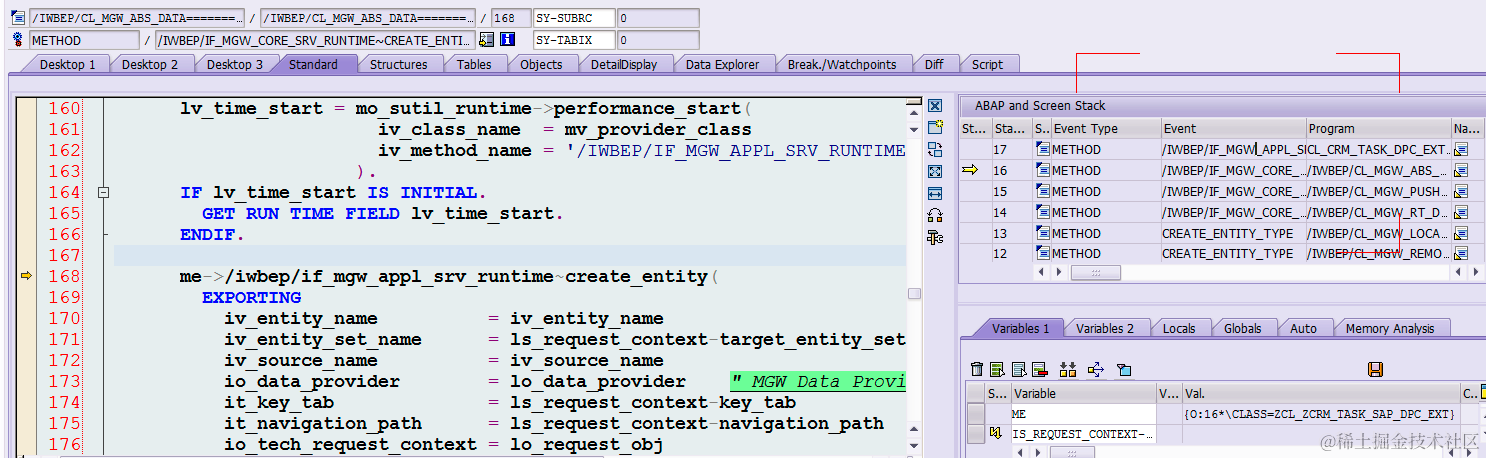Click the orange save icon in Variables panel
The width and height of the screenshot is (1486, 458).
[x=1375, y=370]
